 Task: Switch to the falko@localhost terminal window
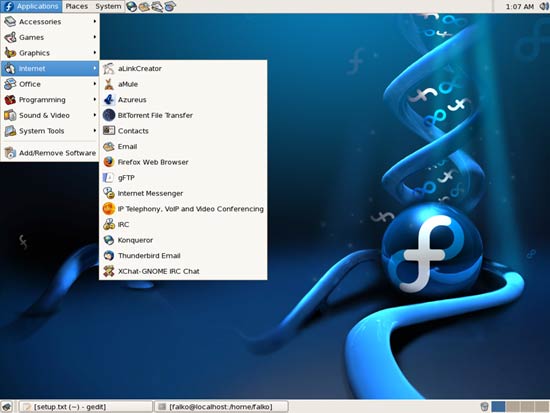click(x=221, y=407)
